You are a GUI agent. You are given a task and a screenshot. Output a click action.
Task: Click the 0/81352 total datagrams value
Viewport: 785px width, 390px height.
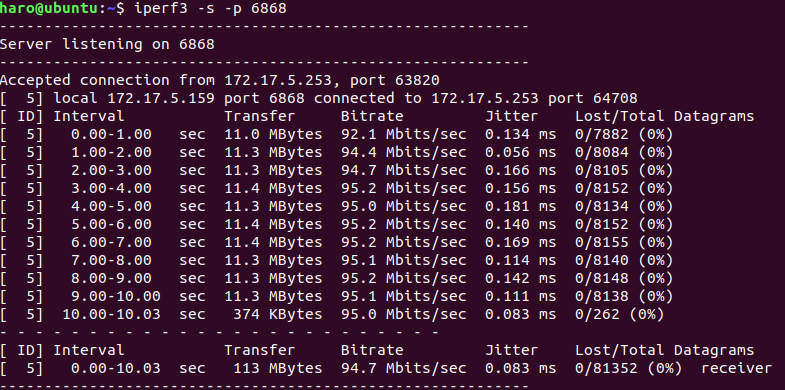(606, 369)
